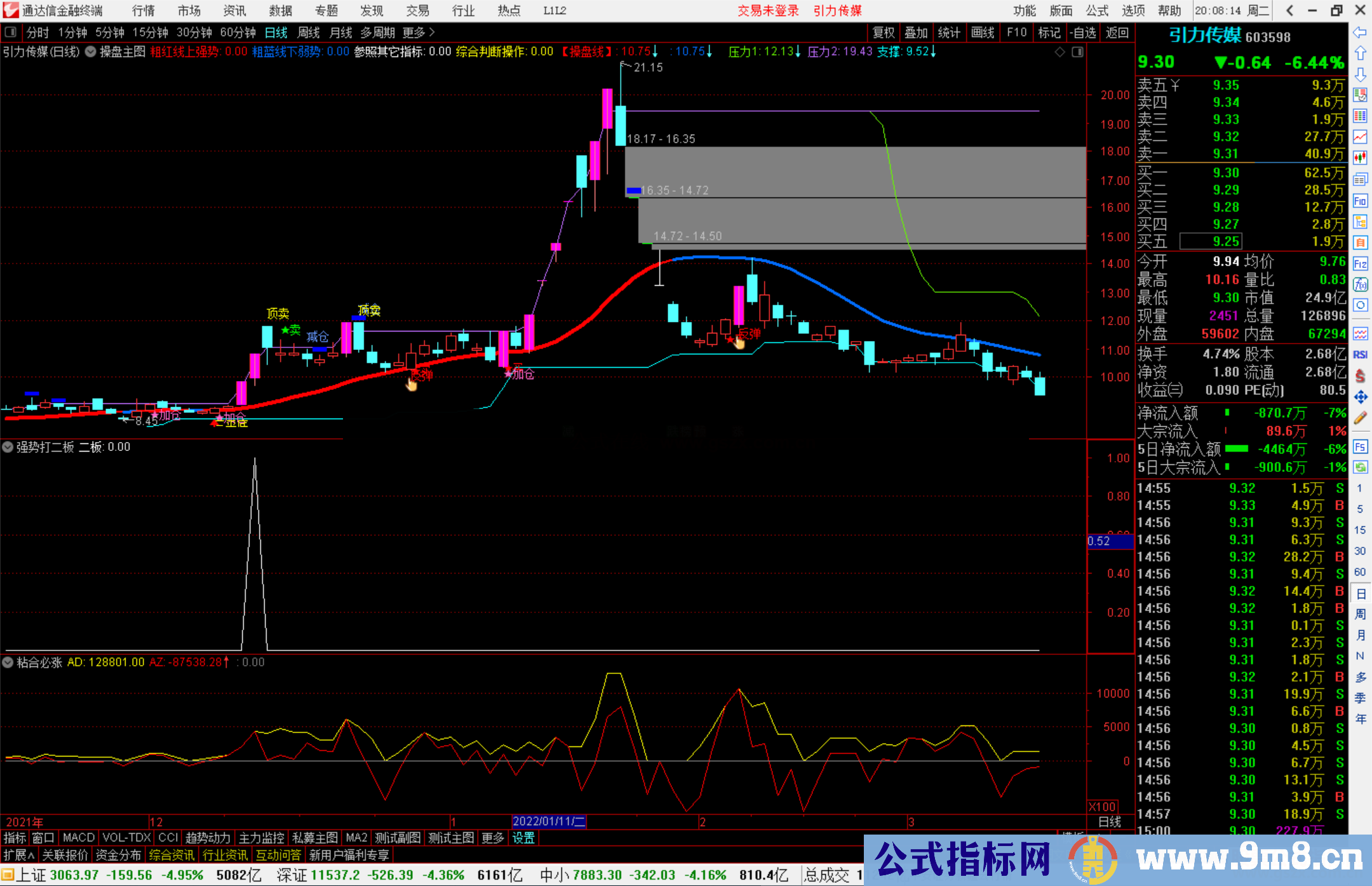This screenshot has height=886, width=1372.
Task: Click the f(x) formula sidebar icon
Action: pos(1360,285)
